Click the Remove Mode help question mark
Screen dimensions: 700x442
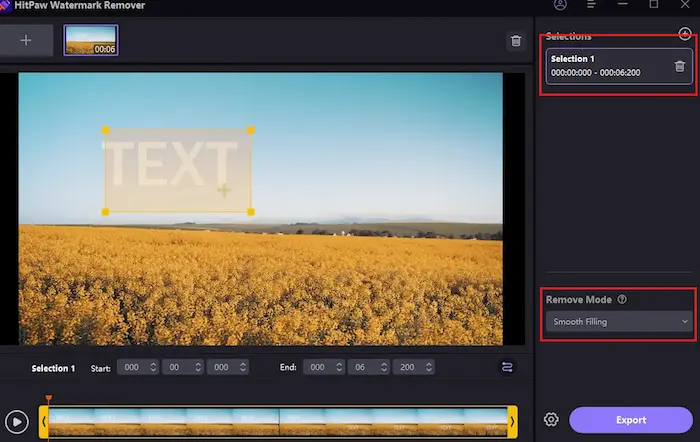(622, 299)
